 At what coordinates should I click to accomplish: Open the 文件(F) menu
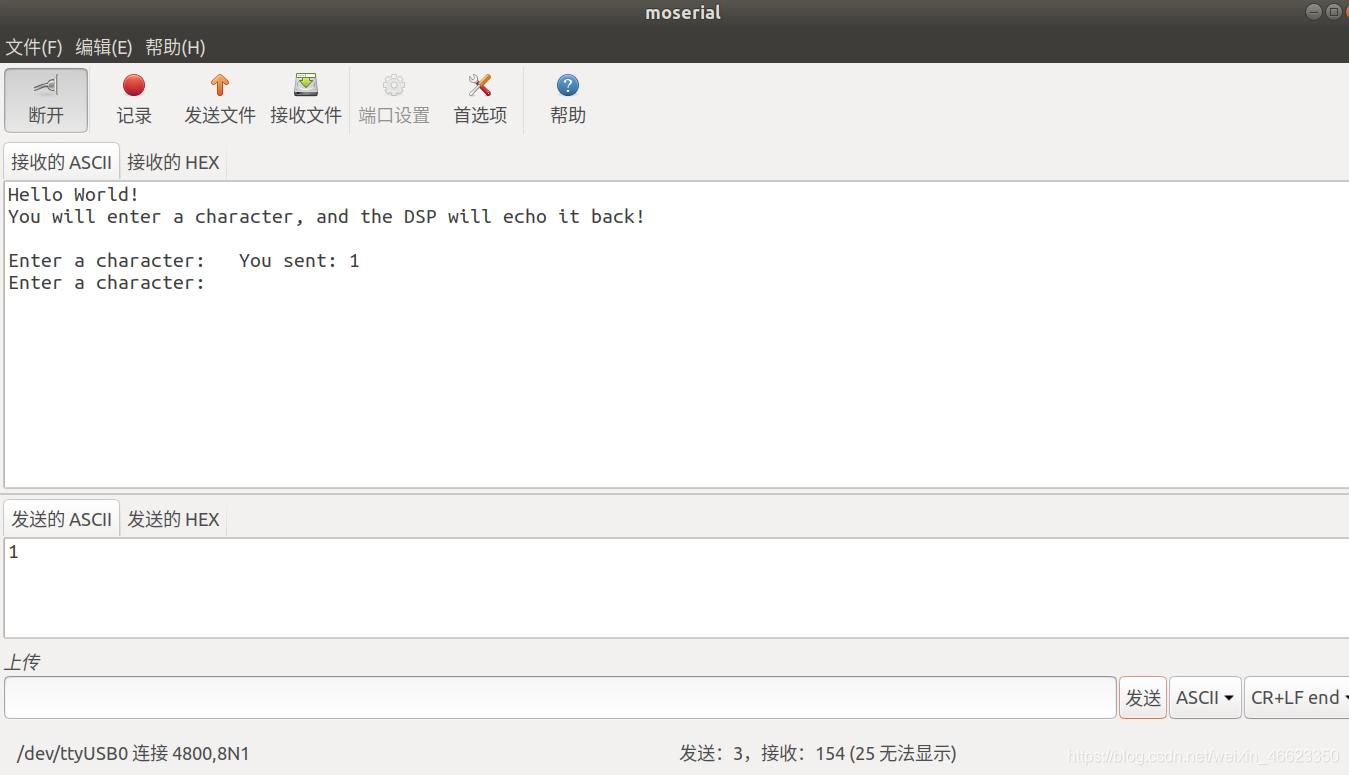tap(34, 47)
